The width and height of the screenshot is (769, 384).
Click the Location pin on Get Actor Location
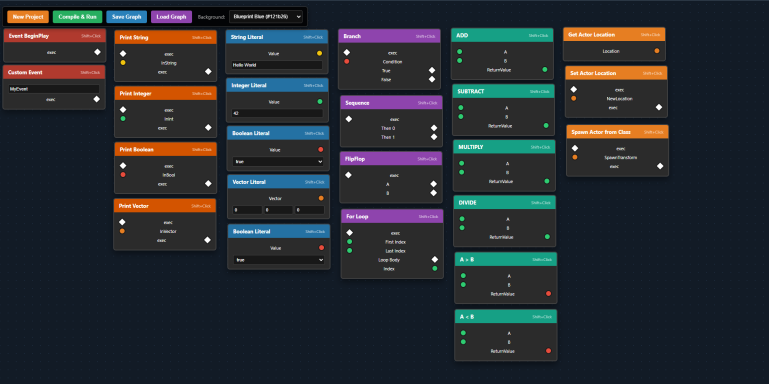tap(657, 51)
